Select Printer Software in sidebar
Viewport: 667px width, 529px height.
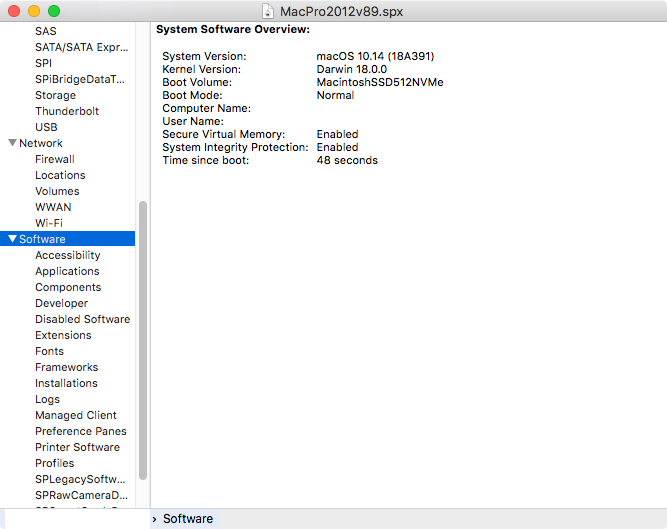click(77, 447)
